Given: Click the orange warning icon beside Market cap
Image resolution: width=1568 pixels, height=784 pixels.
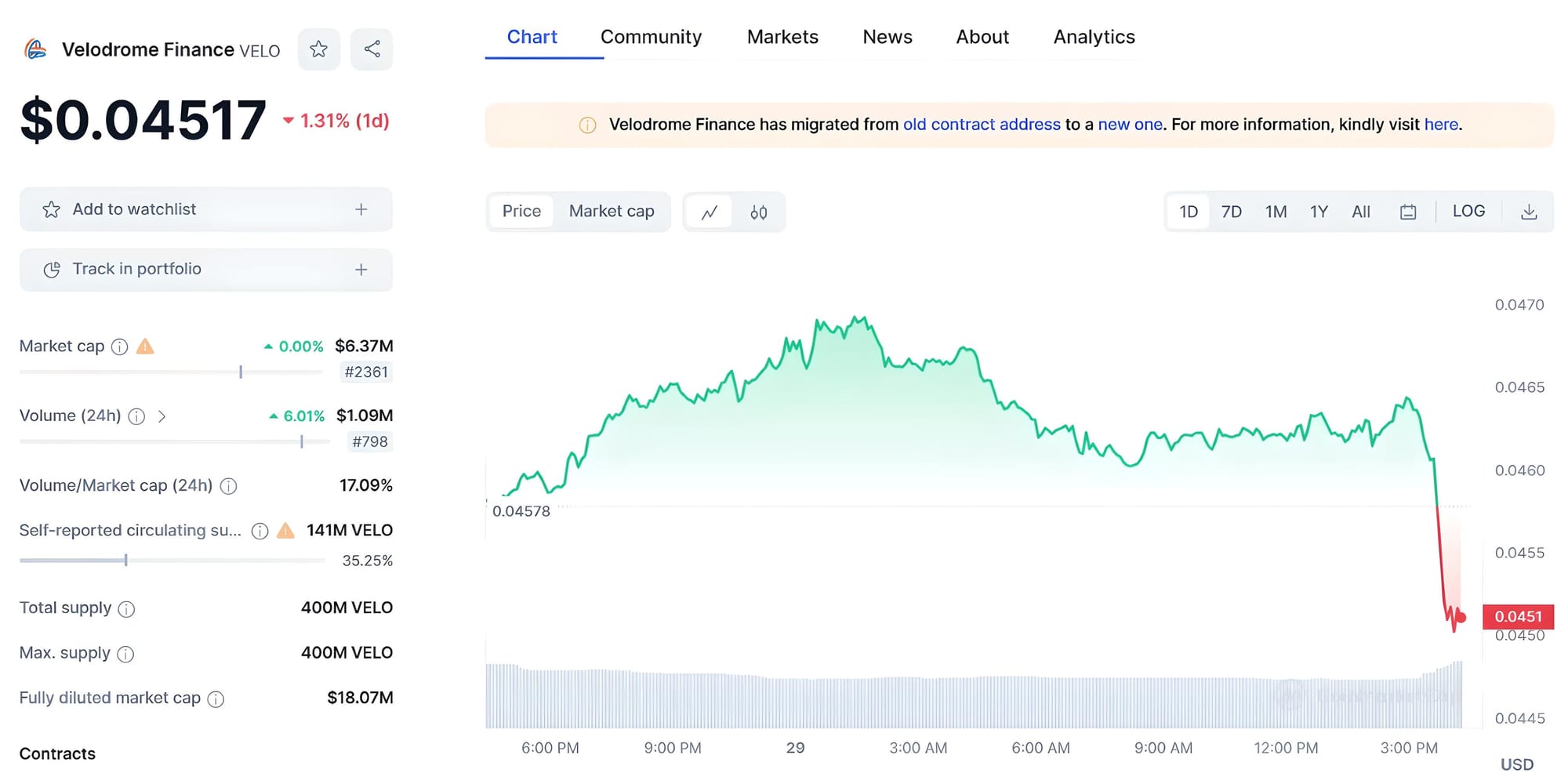Looking at the screenshot, I should (145, 346).
